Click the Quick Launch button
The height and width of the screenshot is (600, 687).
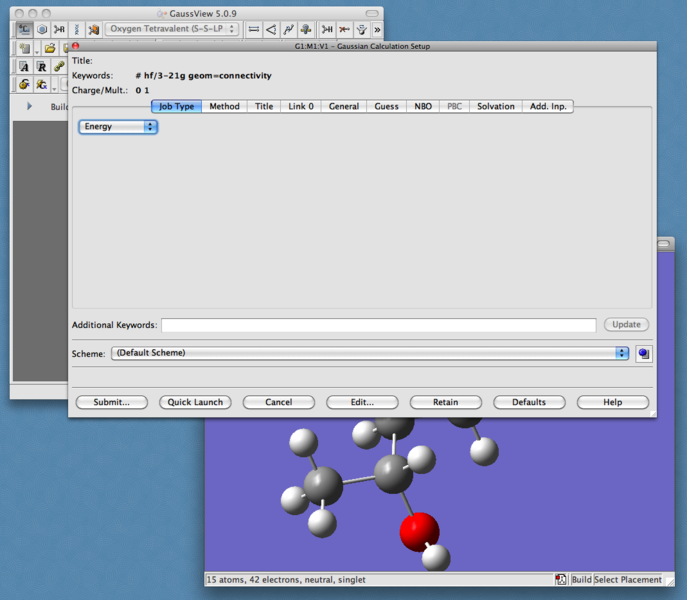[195, 402]
